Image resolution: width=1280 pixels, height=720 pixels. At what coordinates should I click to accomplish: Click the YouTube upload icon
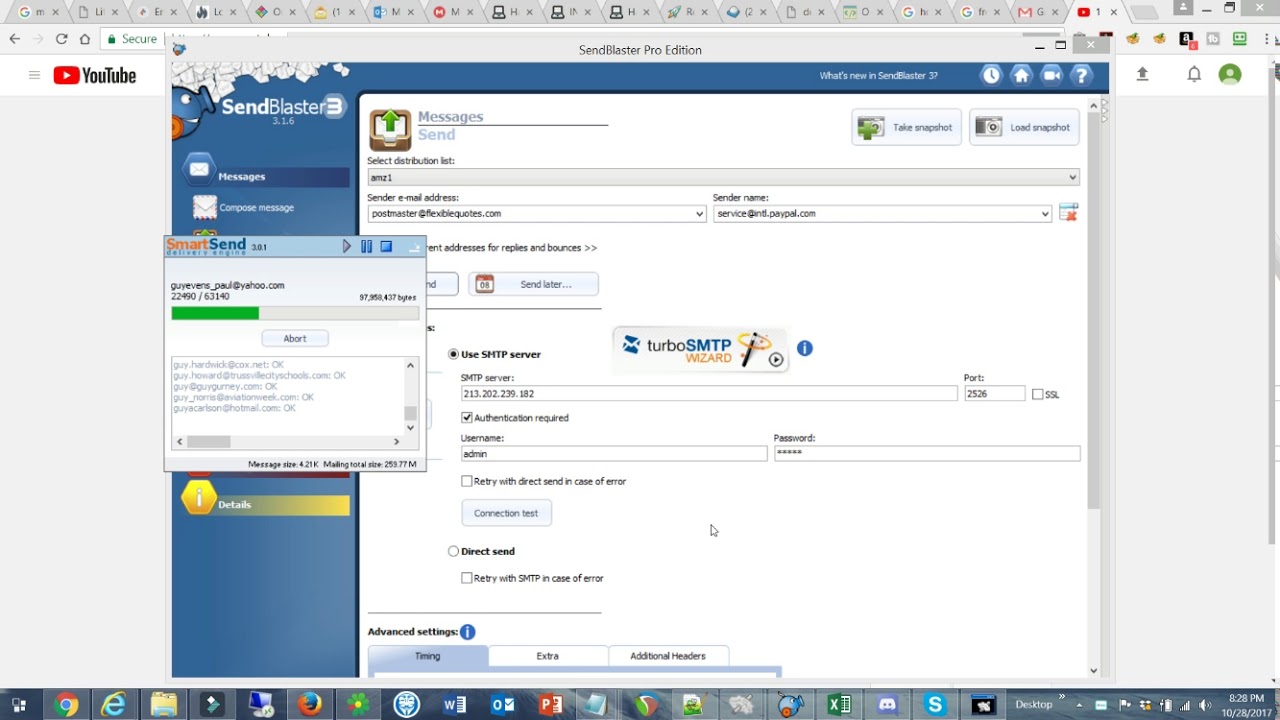(x=1142, y=75)
